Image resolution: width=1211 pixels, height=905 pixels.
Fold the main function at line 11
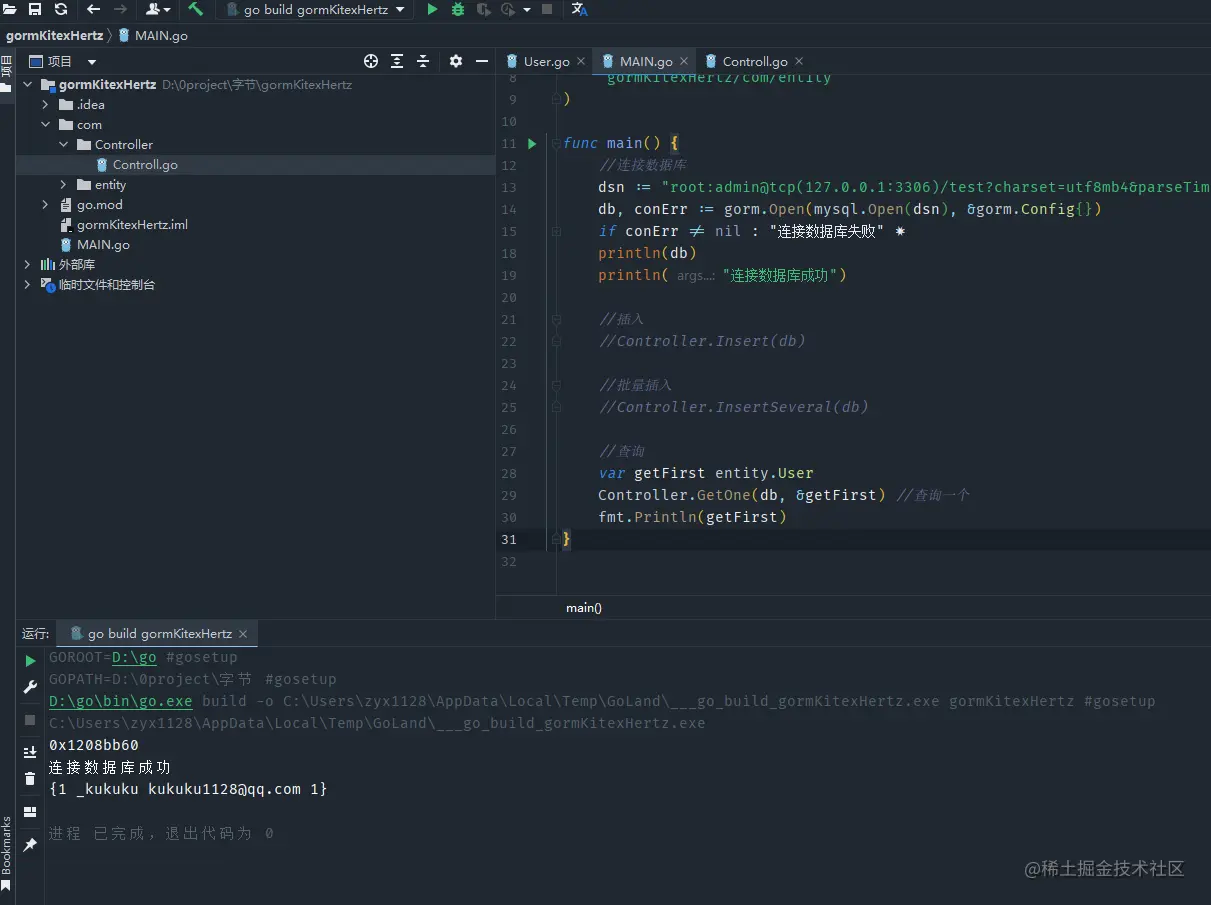[555, 144]
